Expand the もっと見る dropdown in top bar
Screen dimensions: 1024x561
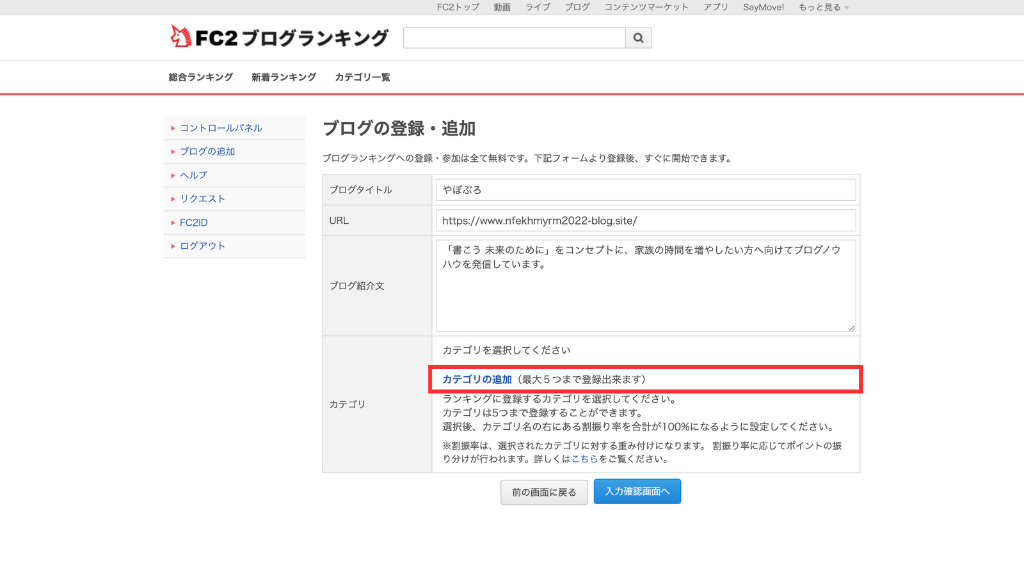pos(823,7)
